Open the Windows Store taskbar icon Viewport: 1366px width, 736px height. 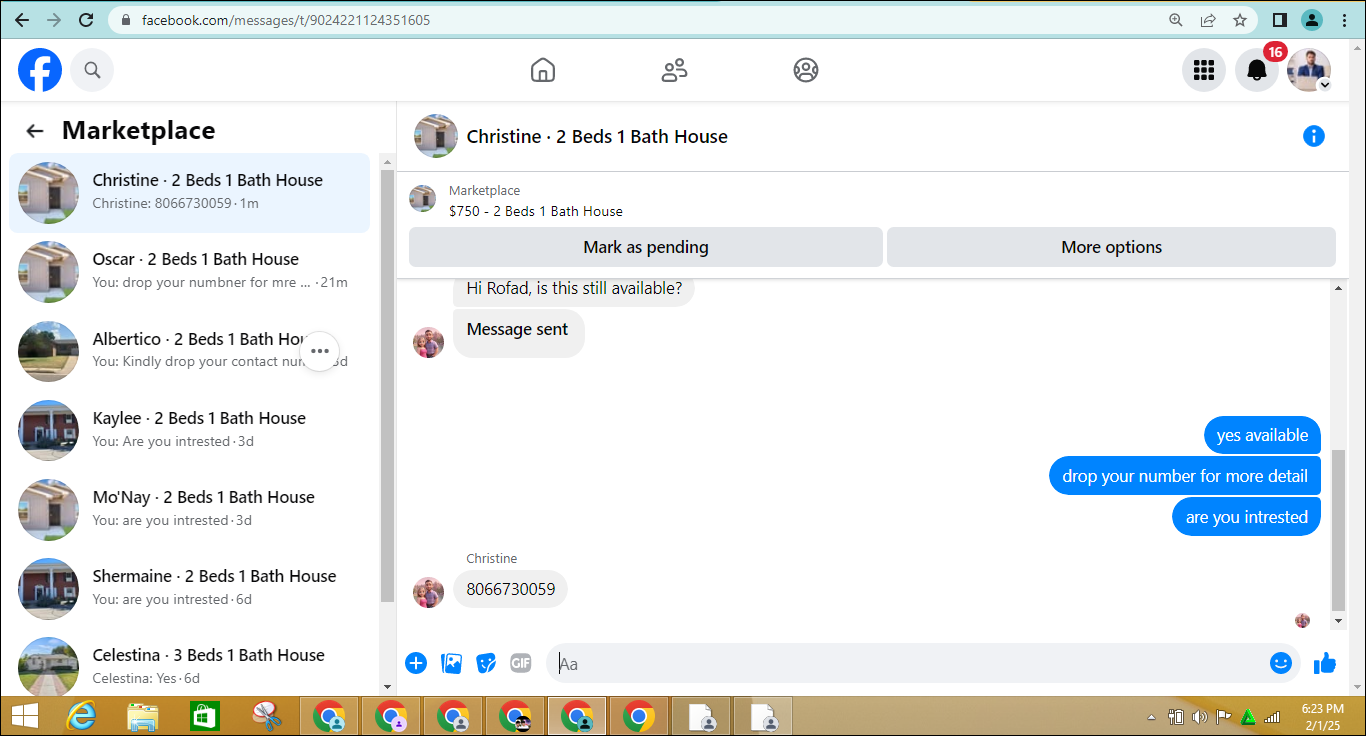tap(204, 716)
